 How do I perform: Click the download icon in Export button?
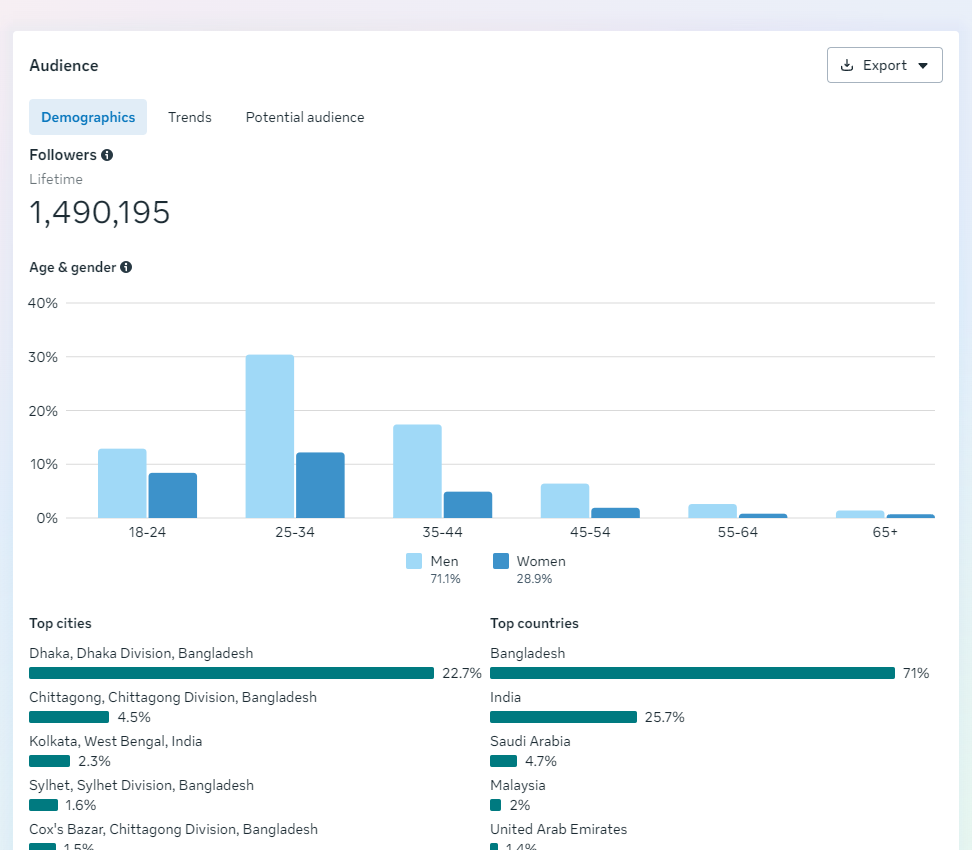(x=847, y=65)
